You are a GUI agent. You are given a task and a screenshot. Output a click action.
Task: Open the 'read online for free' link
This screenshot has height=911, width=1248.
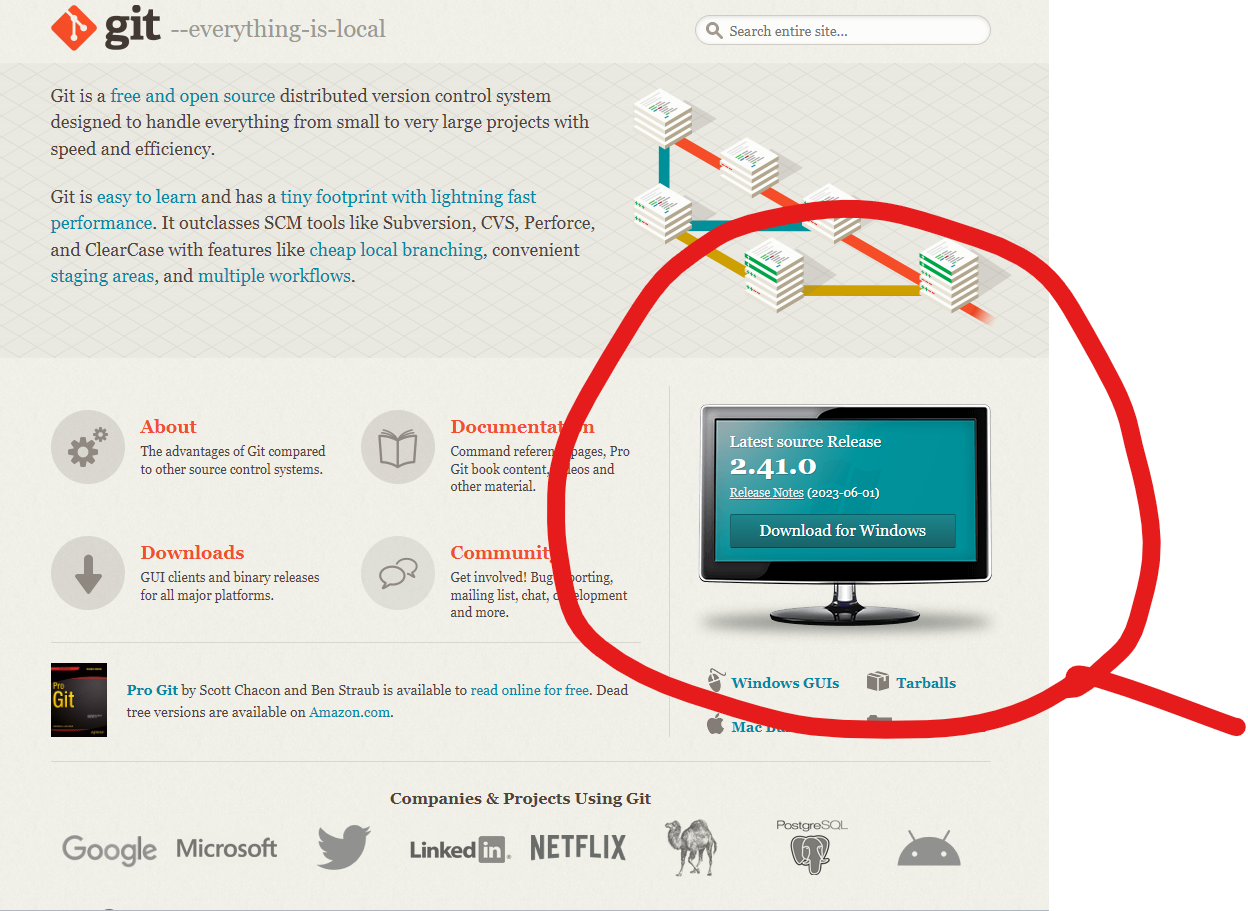[x=529, y=690]
